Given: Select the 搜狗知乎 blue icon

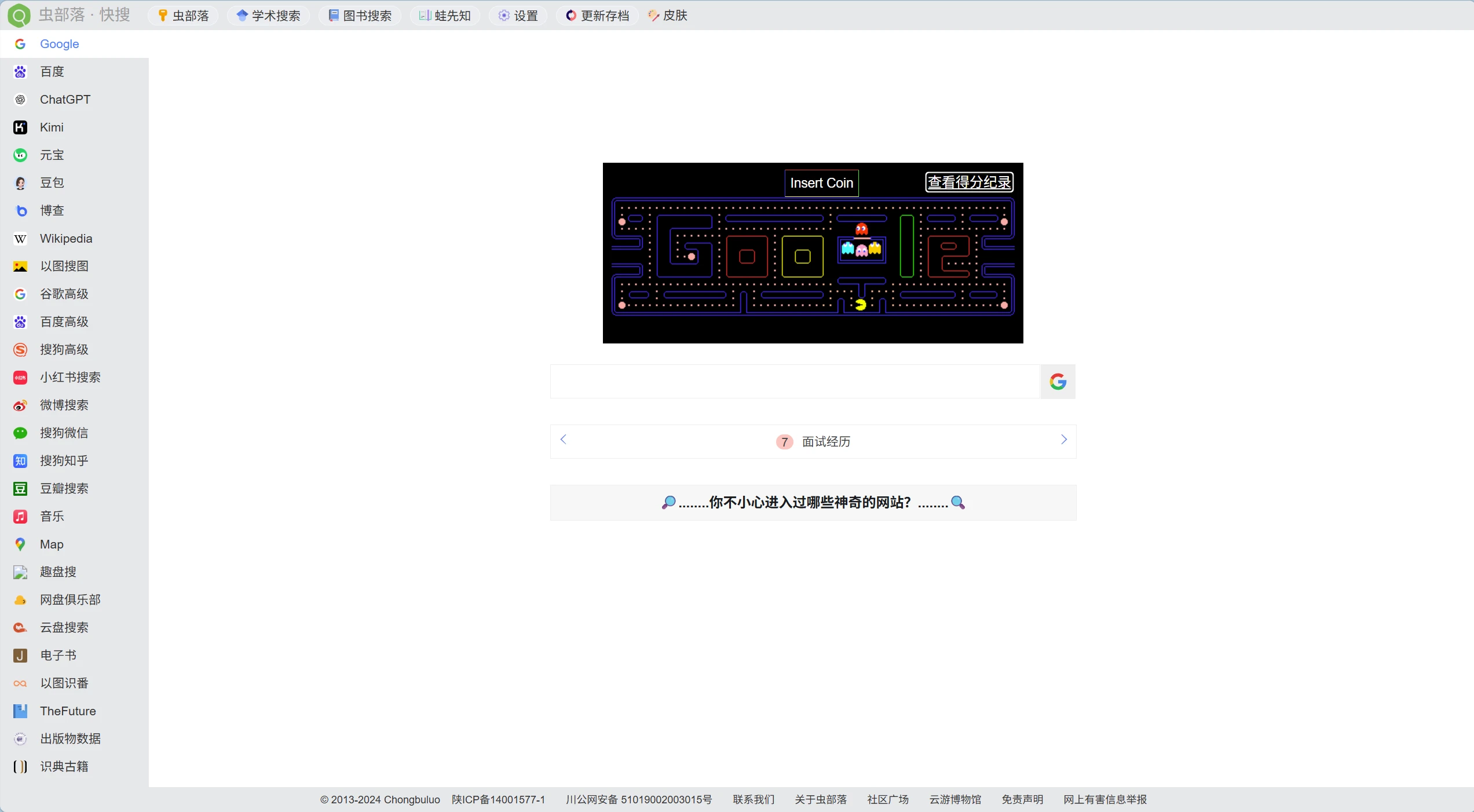Looking at the screenshot, I should pos(20,461).
